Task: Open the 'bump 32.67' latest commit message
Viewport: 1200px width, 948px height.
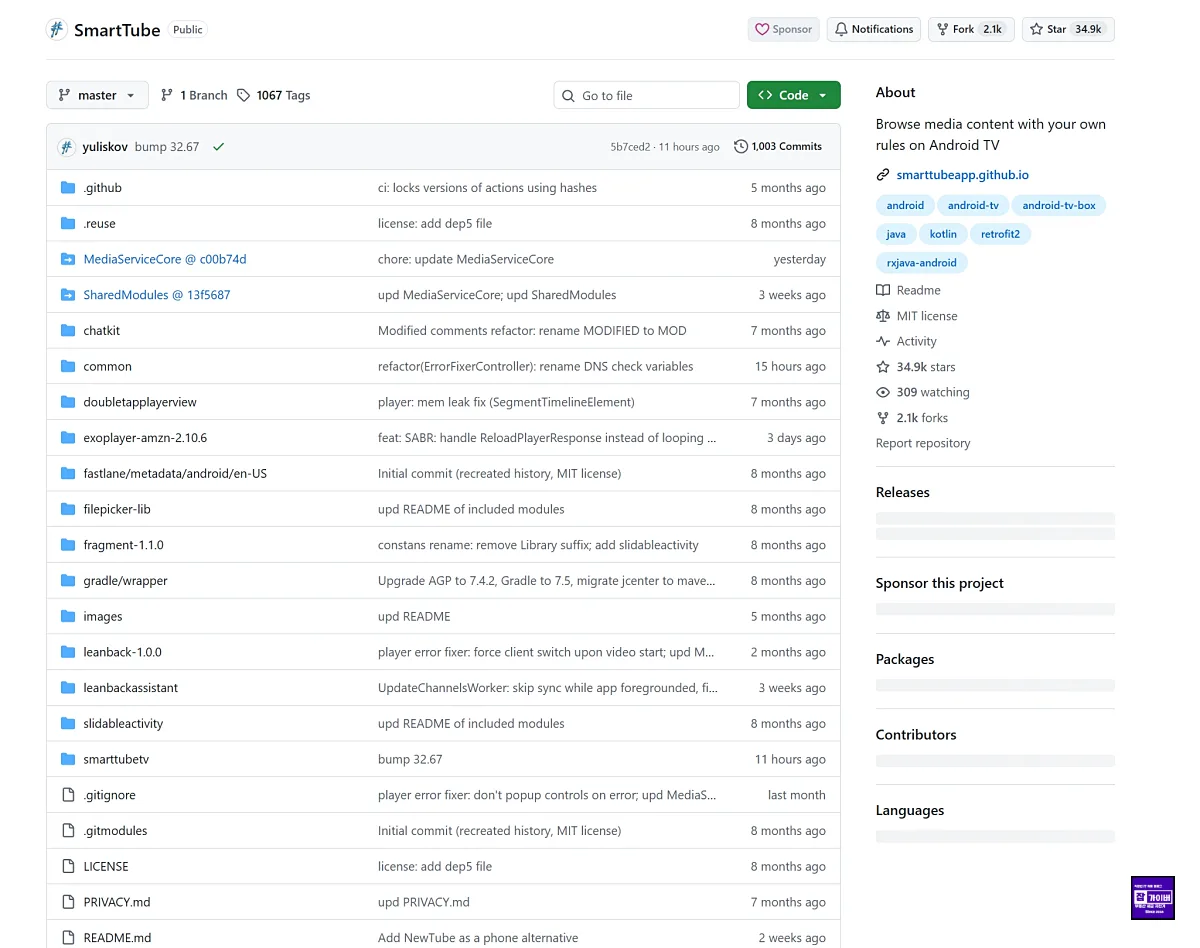Action: click(167, 147)
